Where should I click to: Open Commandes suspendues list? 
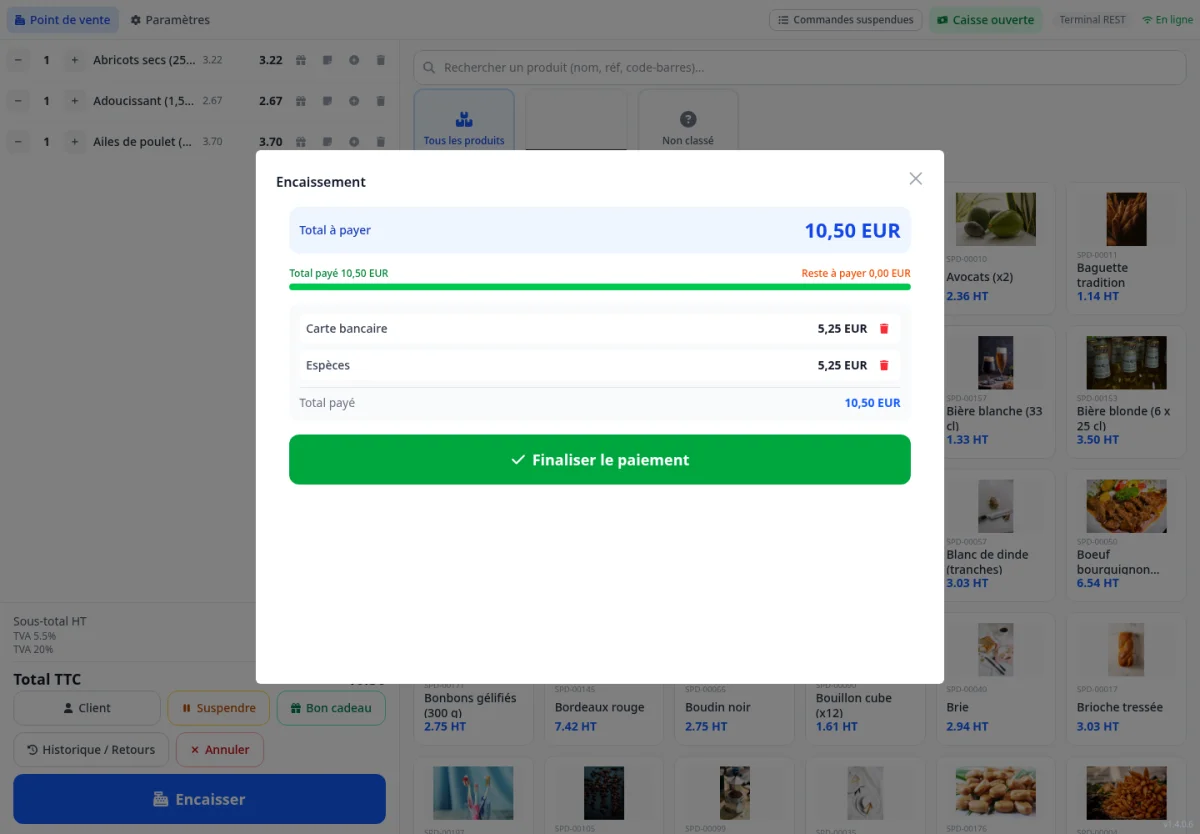point(845,20)
